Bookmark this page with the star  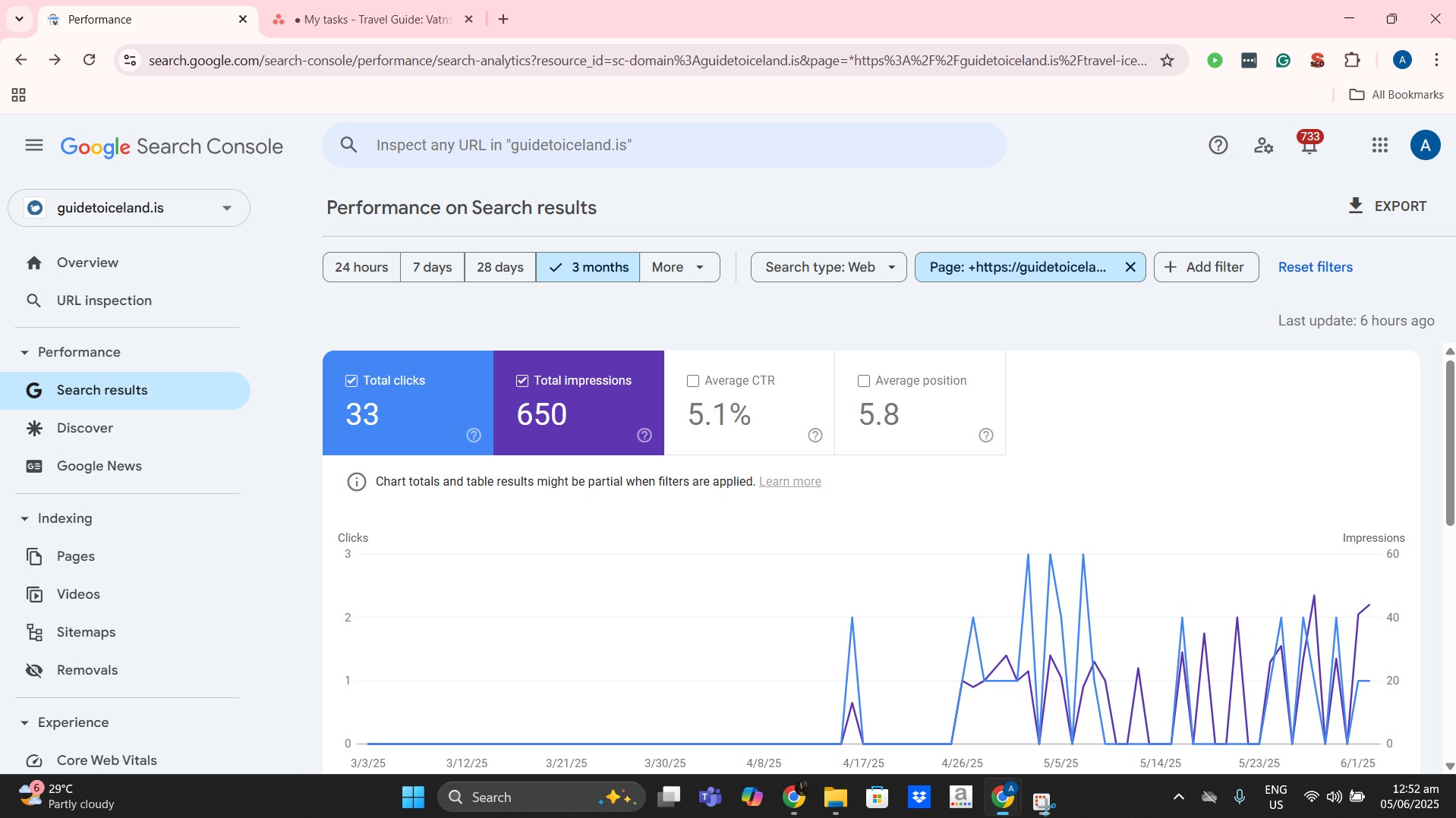(x=1167, y=60)
